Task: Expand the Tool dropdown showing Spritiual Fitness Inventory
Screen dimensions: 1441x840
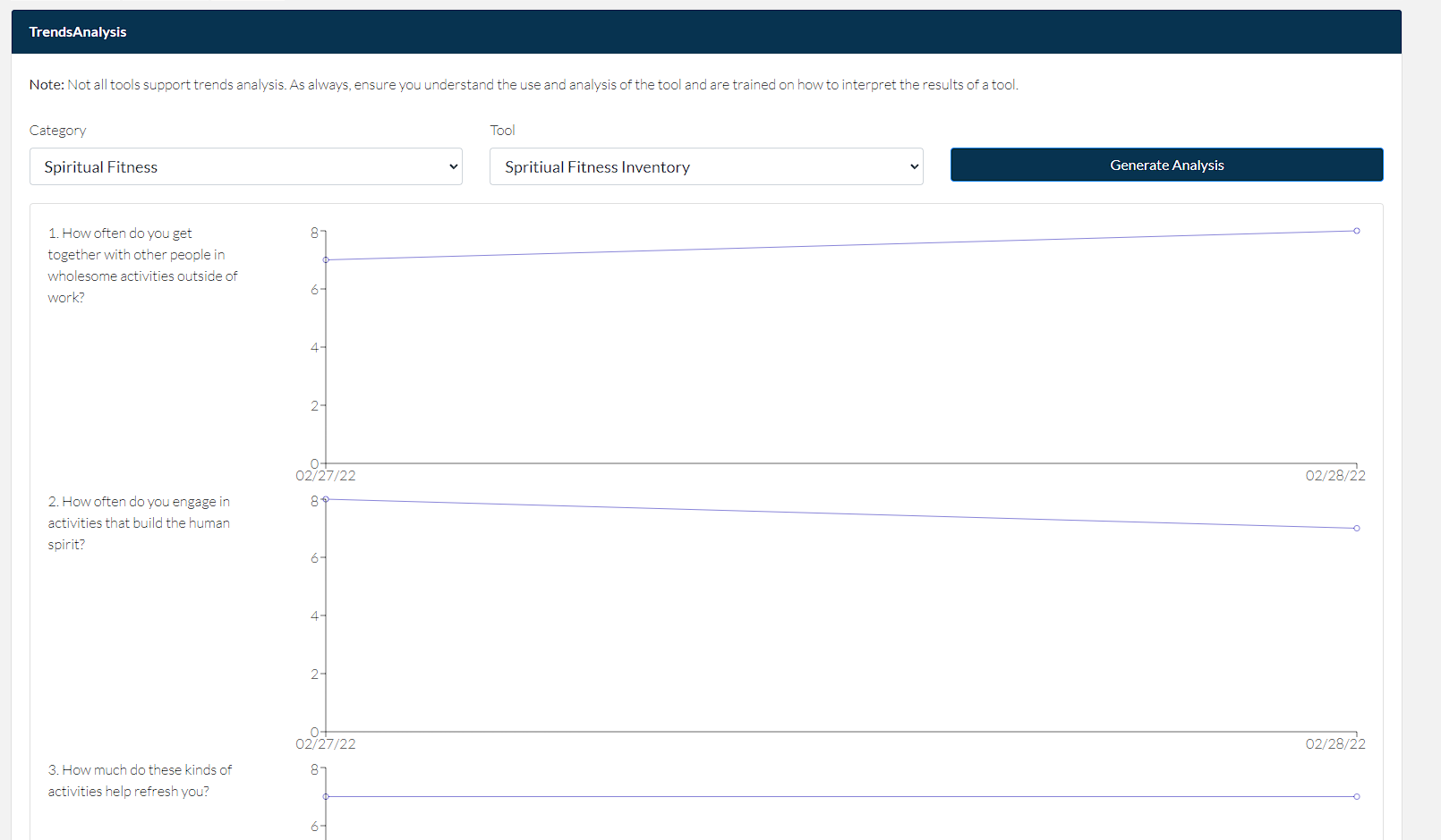Action: [705, 167]
